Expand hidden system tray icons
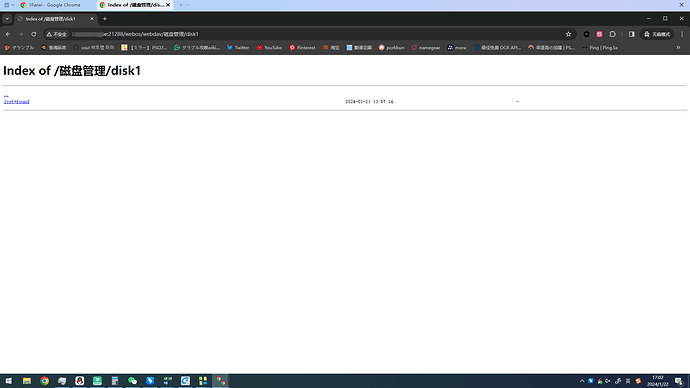Viewport: 690px width, 388px height. [x=582, y=381]
